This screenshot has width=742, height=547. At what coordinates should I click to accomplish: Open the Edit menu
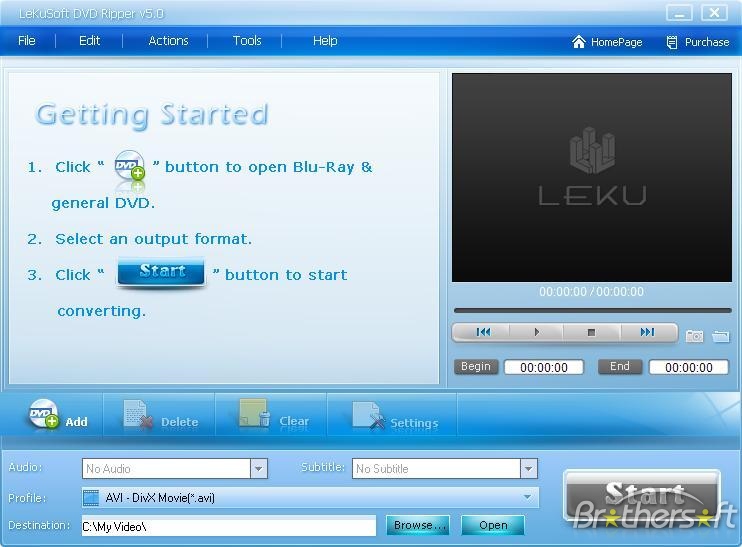point(89,41)
